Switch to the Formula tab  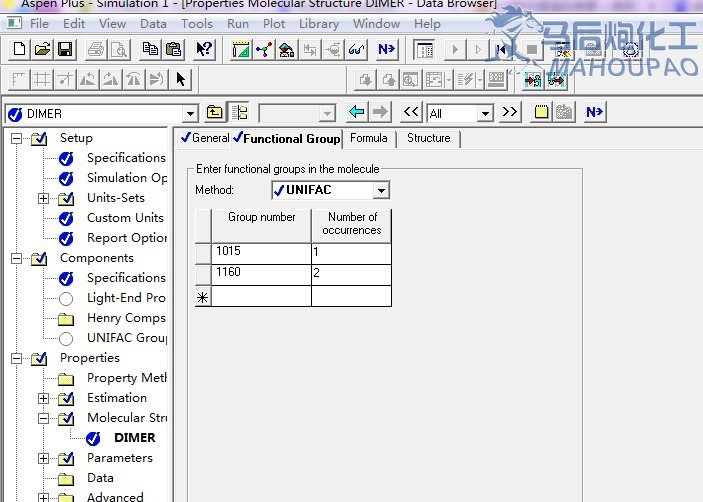(369, 138)
